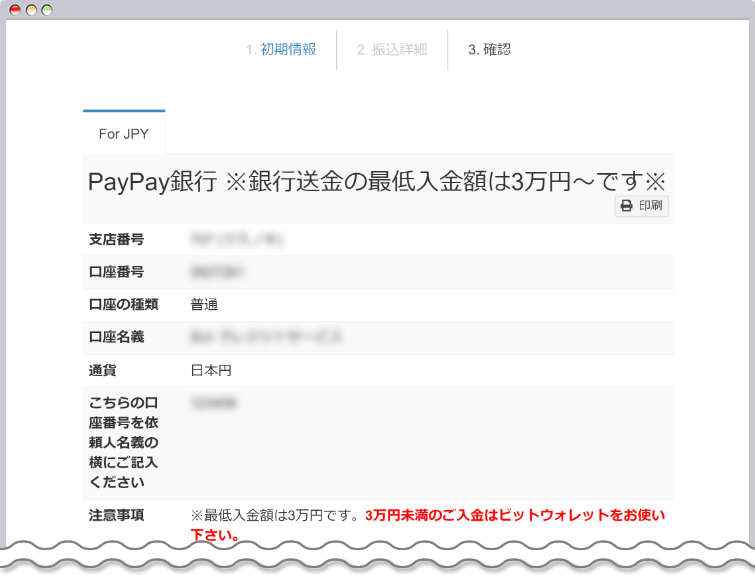Select step 3. 確認

pyautogui.click(x=489, y=49)
